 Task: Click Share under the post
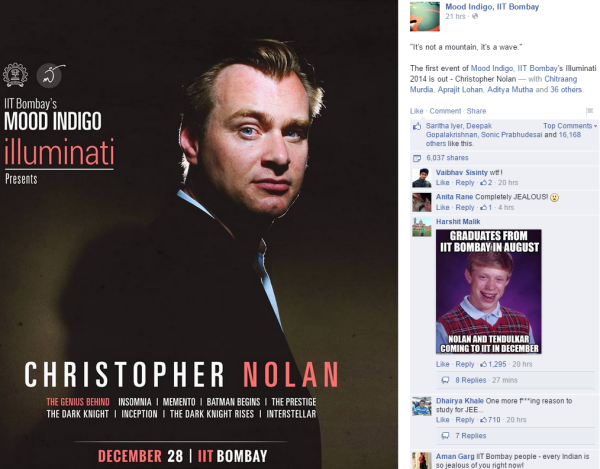coord(476,111)
